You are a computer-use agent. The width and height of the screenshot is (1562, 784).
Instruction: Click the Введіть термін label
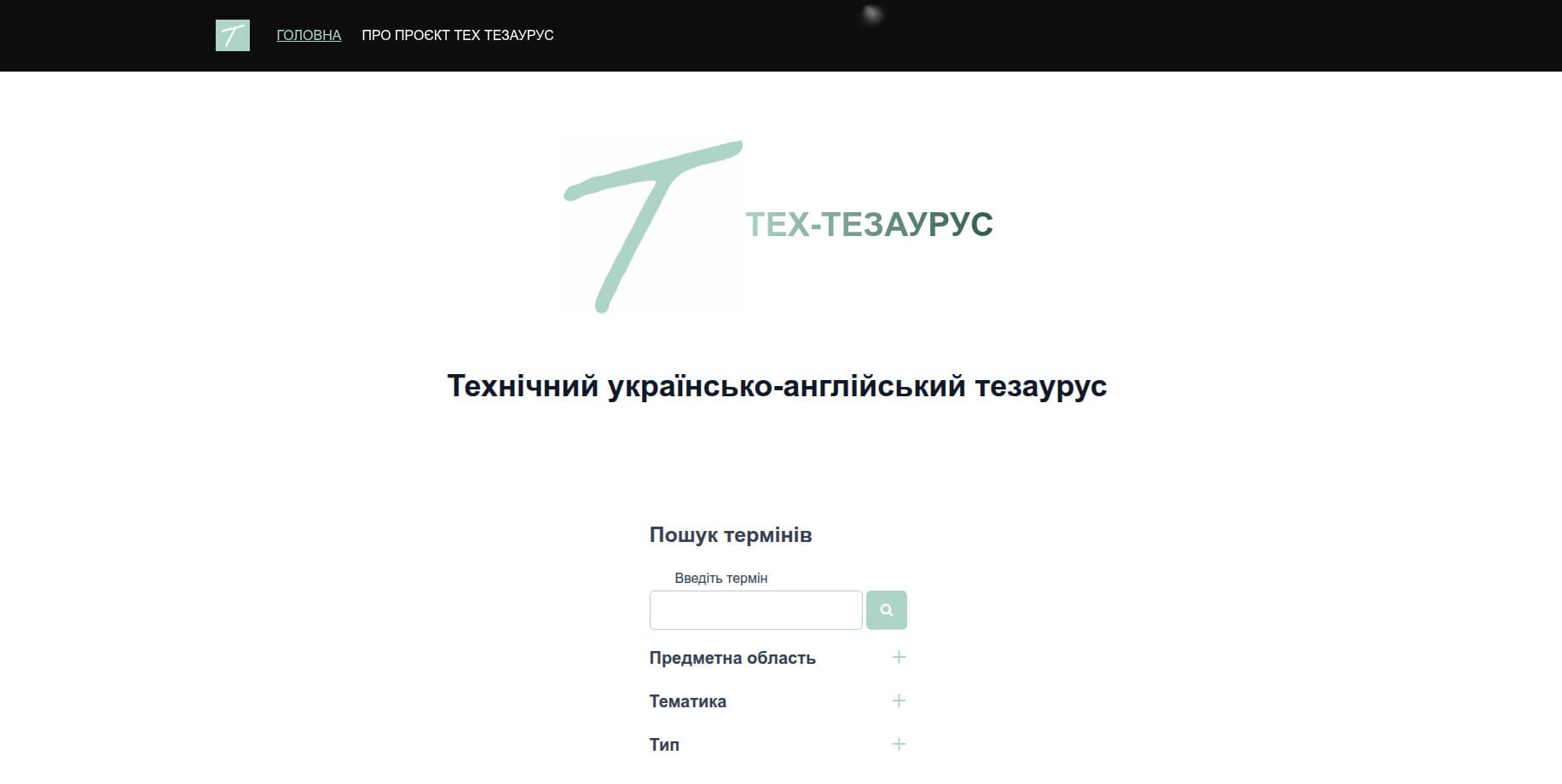pyautogui.click(x=720, y=577)
